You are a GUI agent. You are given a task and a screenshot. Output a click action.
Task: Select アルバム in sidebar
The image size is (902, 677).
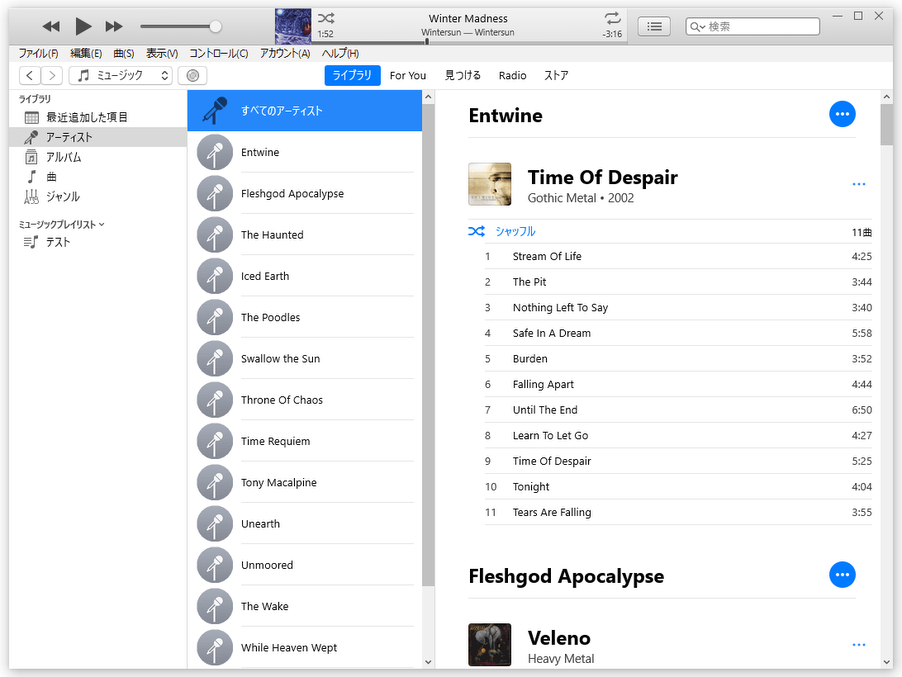(x=98, y=157)
